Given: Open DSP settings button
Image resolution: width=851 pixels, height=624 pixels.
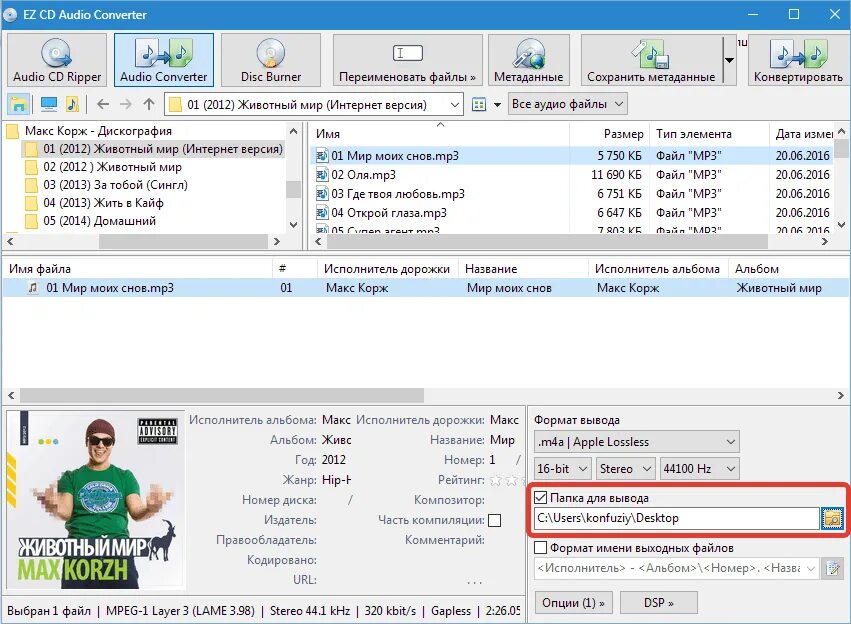Looking at the screenshot, I should tap(658, 603).
